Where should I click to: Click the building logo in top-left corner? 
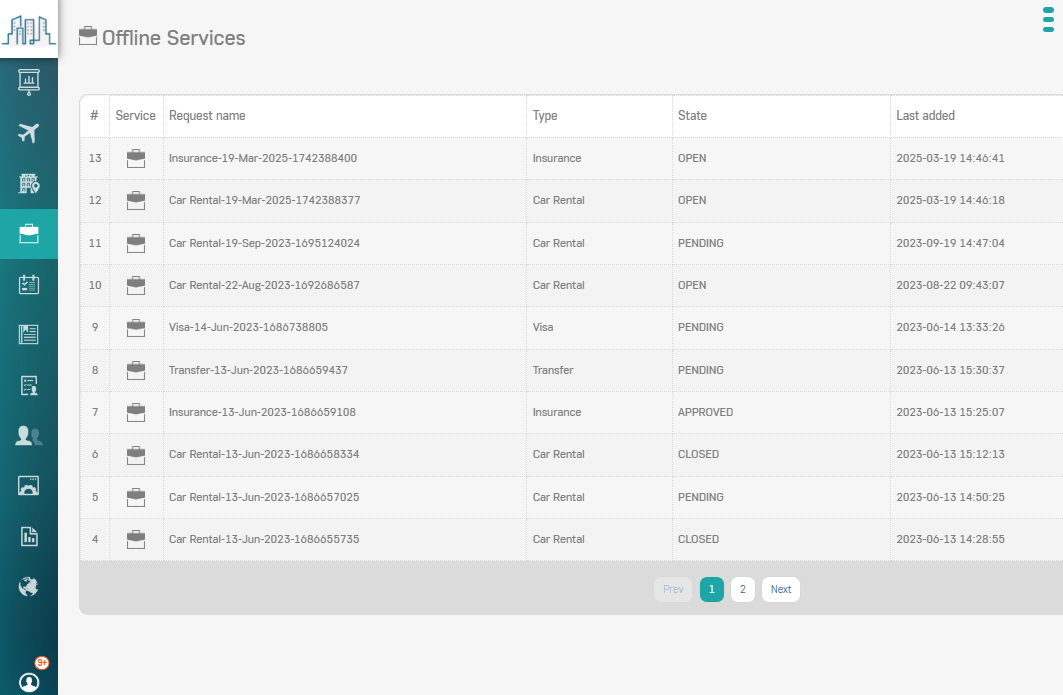[x=28, y=29]
